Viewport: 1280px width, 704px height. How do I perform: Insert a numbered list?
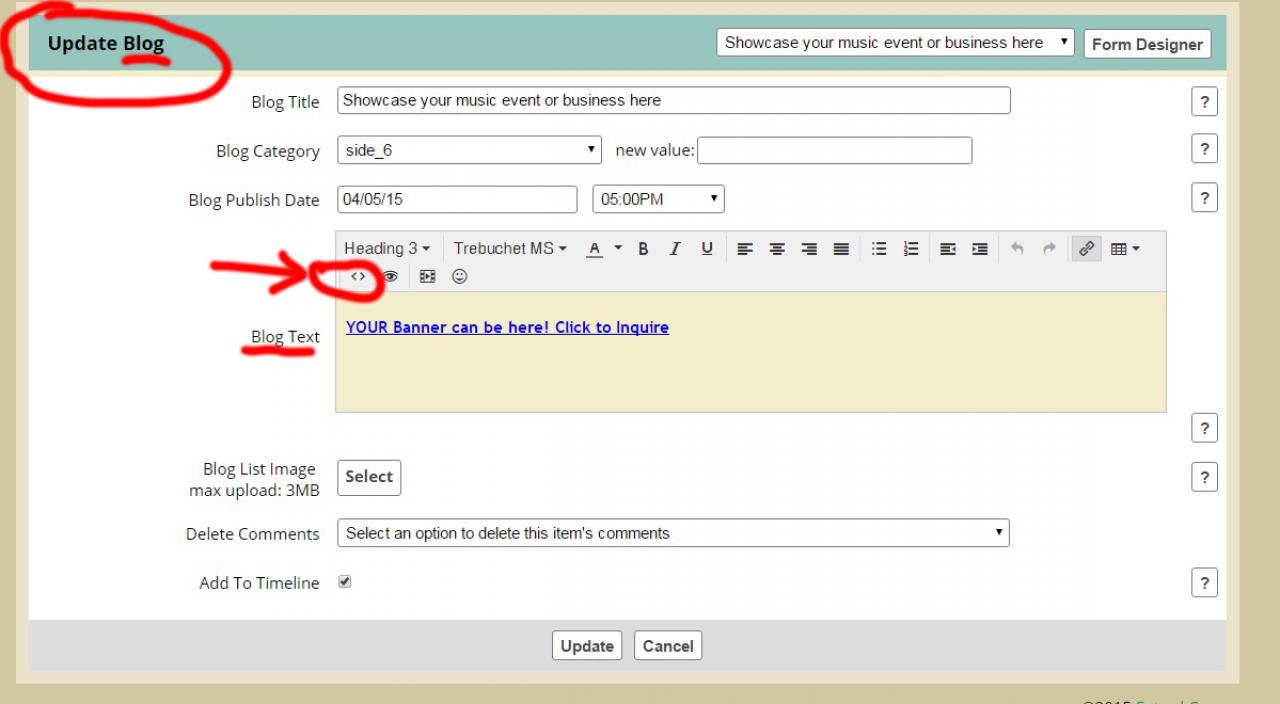(911, 249)
